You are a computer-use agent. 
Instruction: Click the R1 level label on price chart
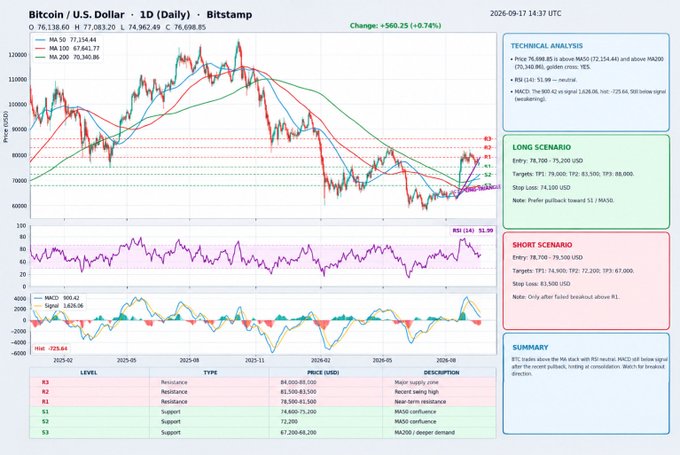[487, 157]
